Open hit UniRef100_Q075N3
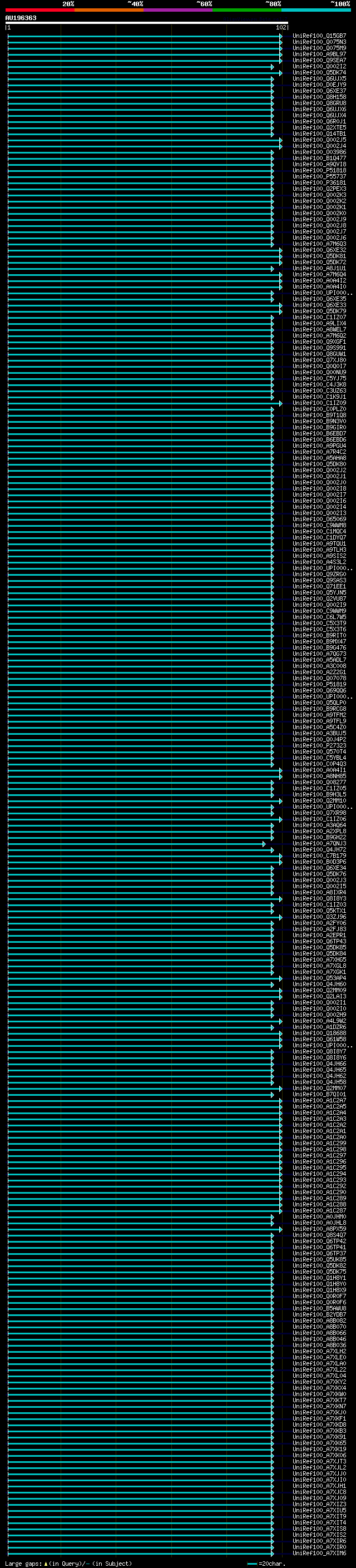The height and width of the screenshot is (1568, 356). (319, 42)
